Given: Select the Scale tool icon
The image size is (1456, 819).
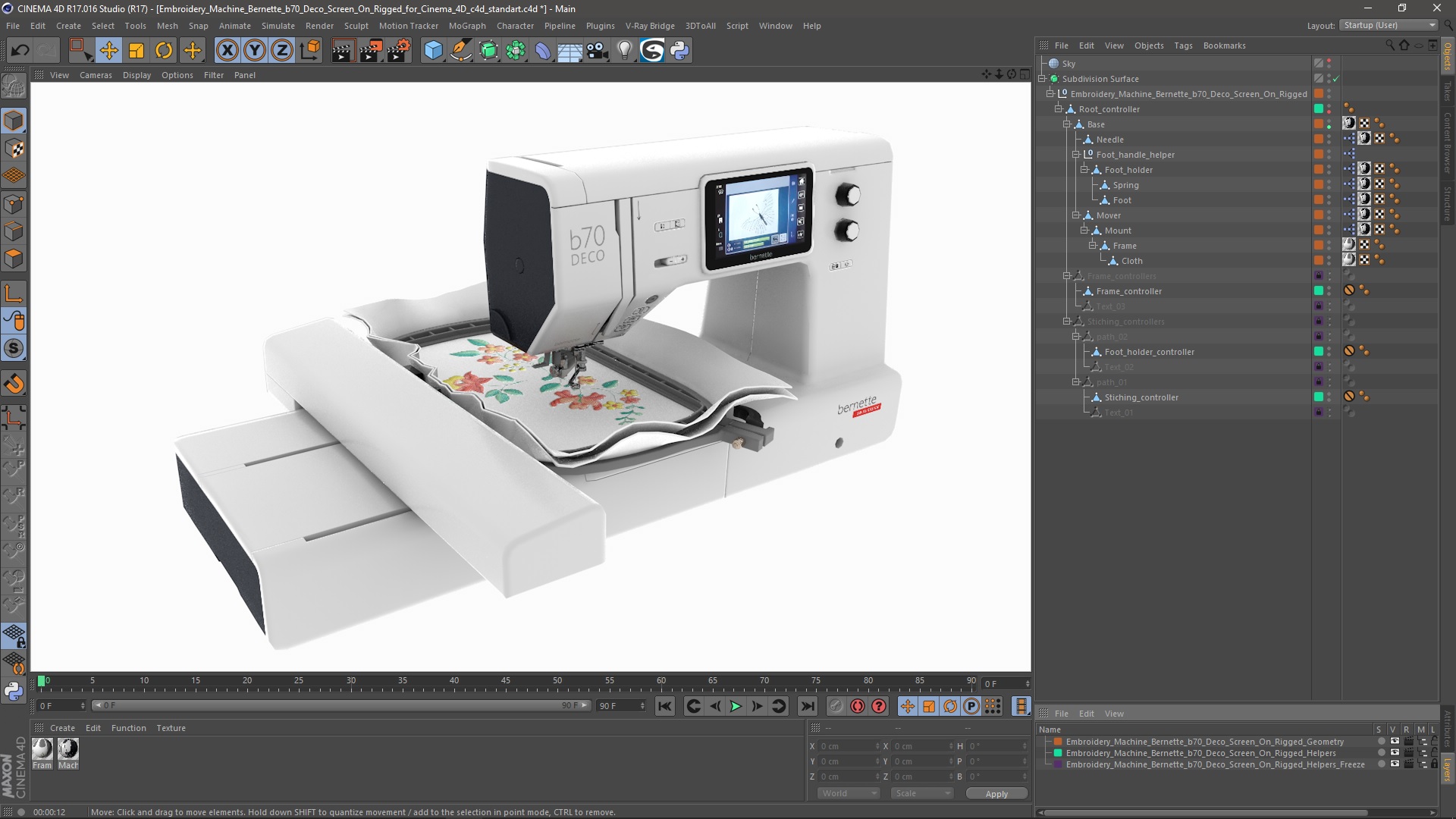Looking at the screenshot, I should click(136, 51).
